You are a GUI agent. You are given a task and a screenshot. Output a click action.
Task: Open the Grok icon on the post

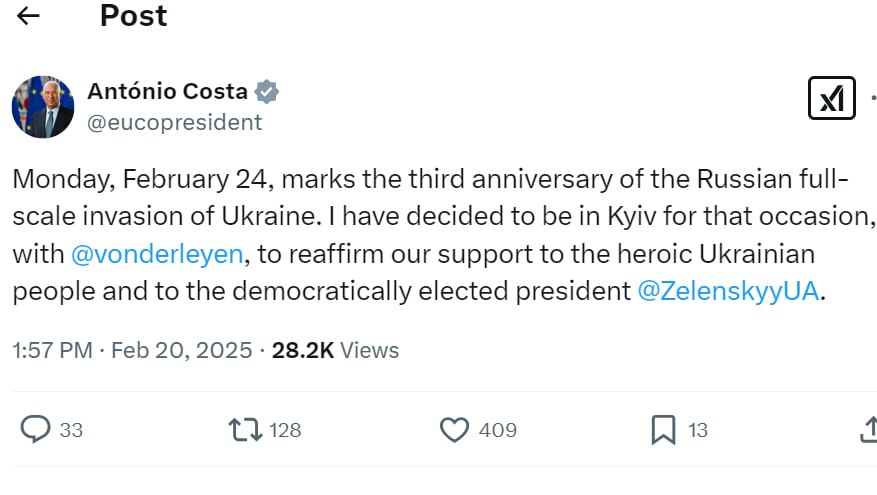tap(831, 99)
